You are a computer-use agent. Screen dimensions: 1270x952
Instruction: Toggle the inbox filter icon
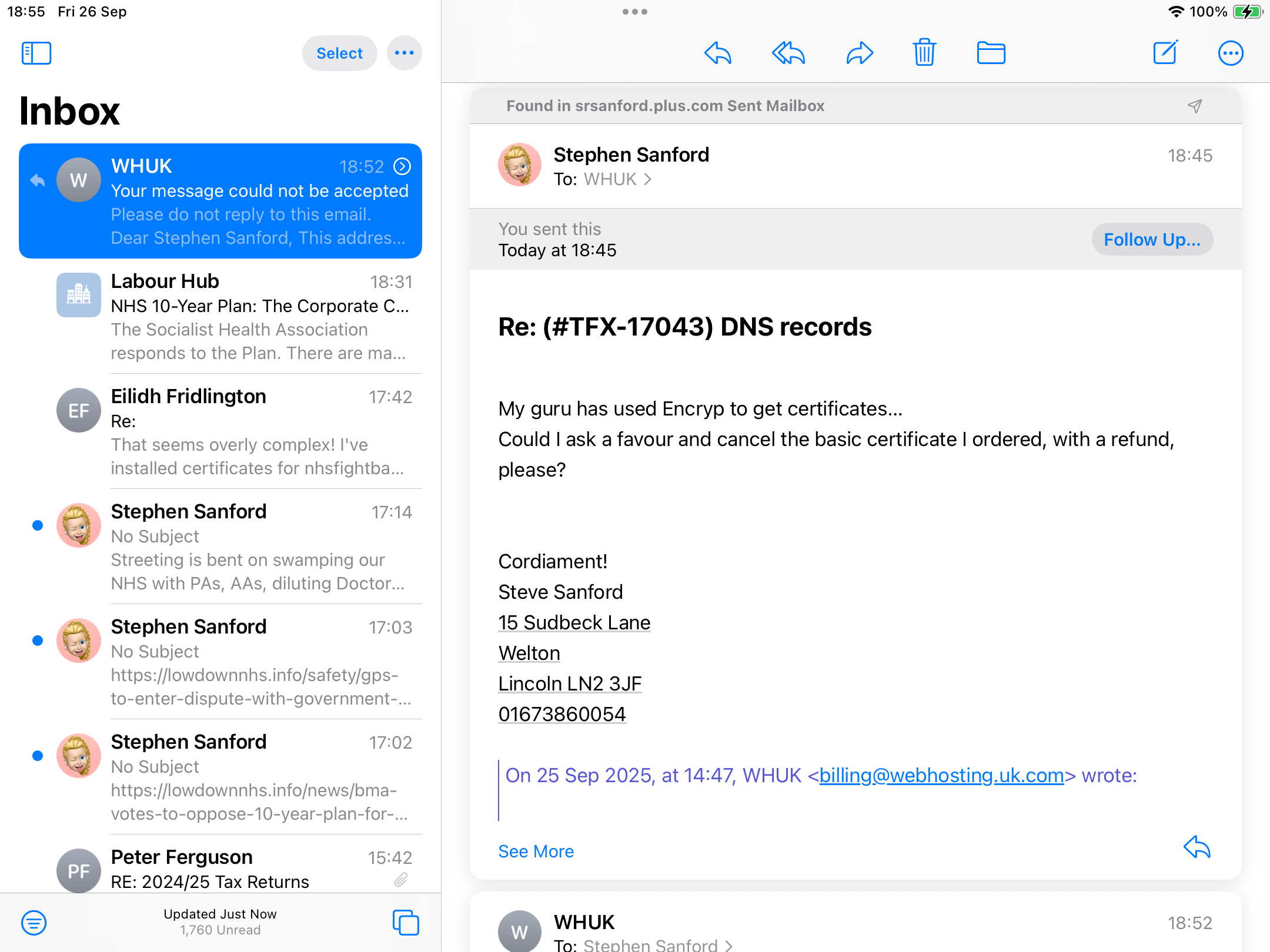pyautogui.click(x=34, y=922)
